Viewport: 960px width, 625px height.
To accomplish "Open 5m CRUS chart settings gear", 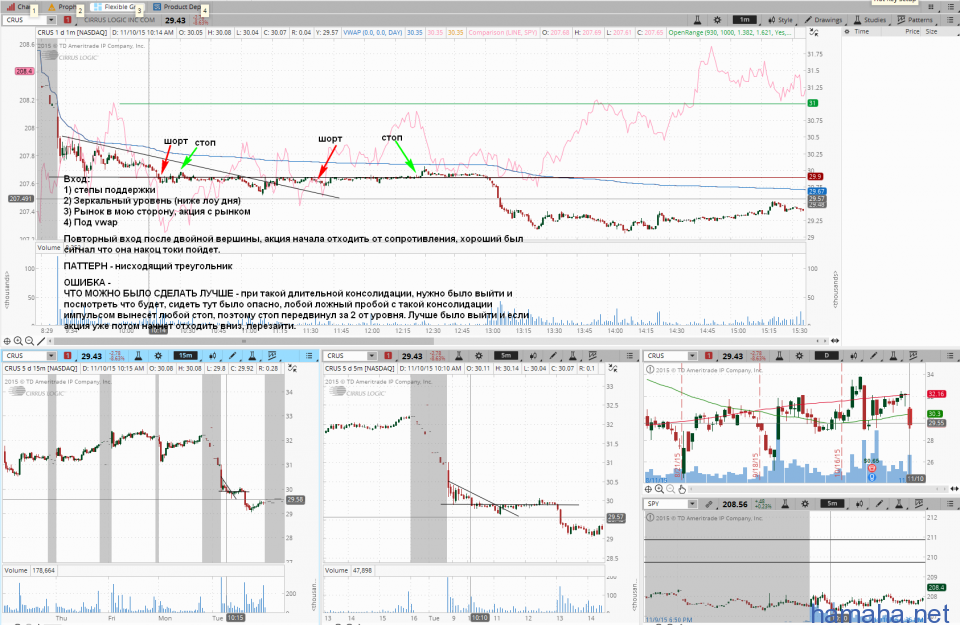I will pos(479,356).
